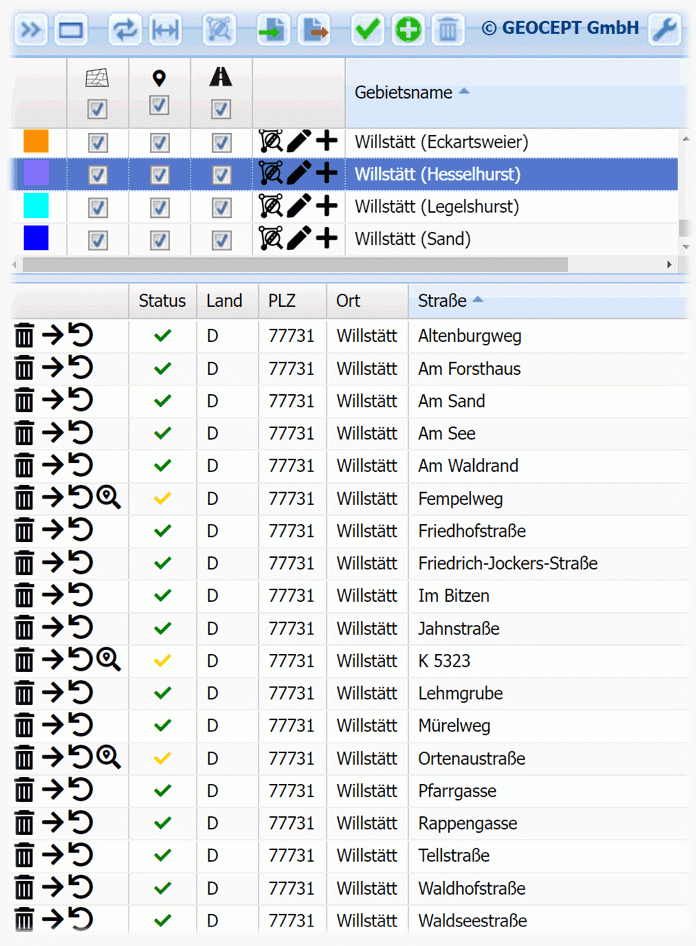Click the Status column header
The height and width of the screenshot is (946, 696).
[162, 301]
